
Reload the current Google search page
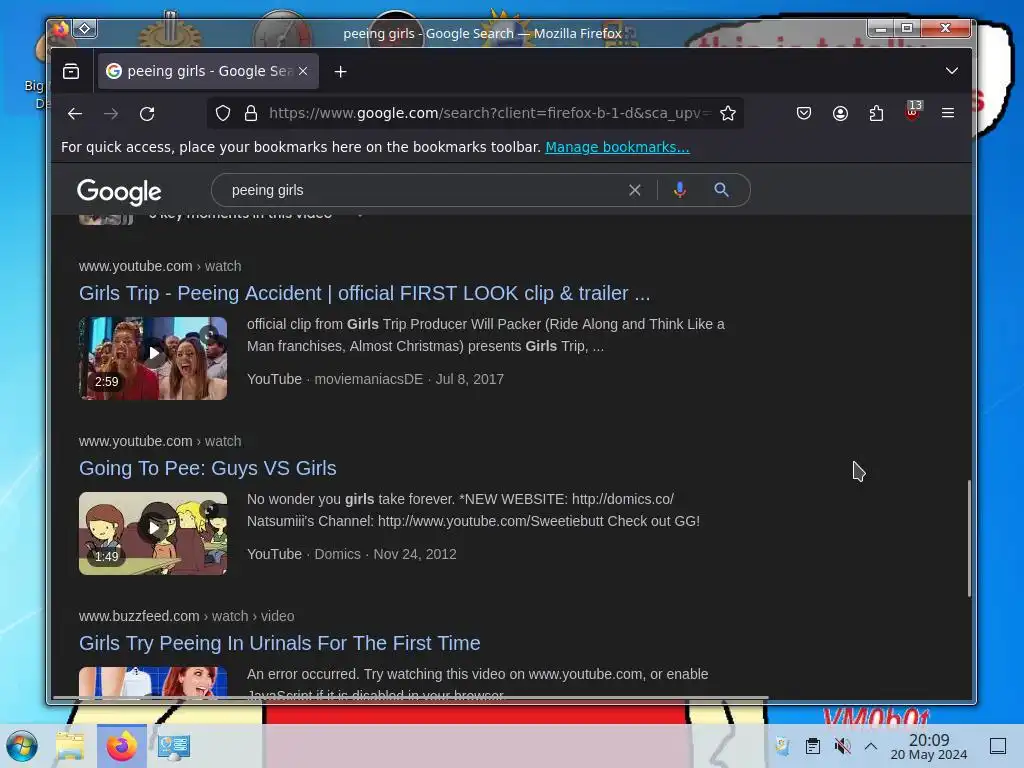pos(147,114)
